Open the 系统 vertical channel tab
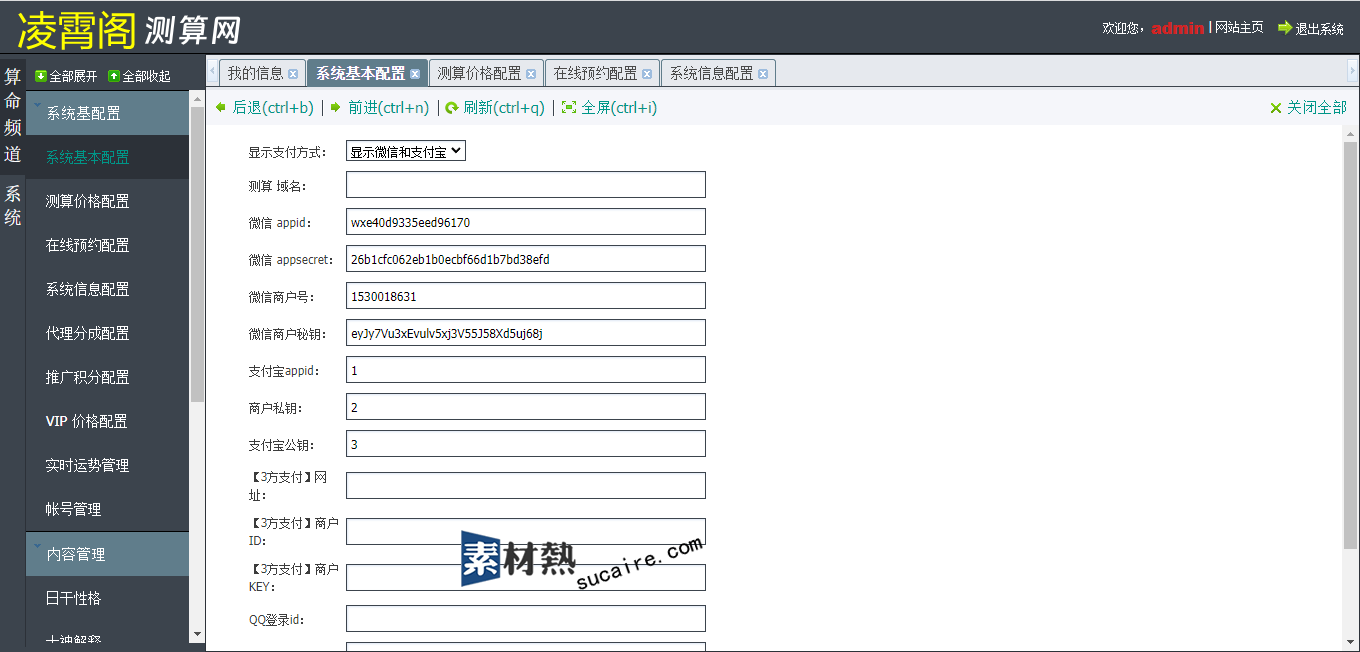1360x652 pixels. pyautogui.click(x=12, y=205)
